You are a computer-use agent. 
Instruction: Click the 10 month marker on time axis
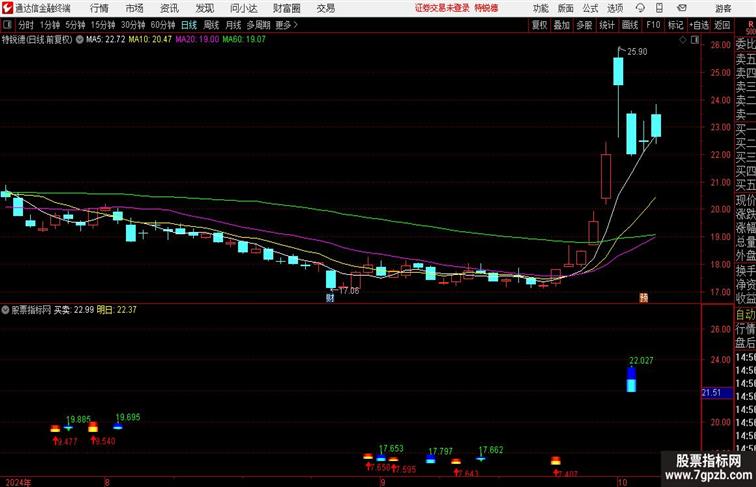pyautogui.click(x=622, y=482)
